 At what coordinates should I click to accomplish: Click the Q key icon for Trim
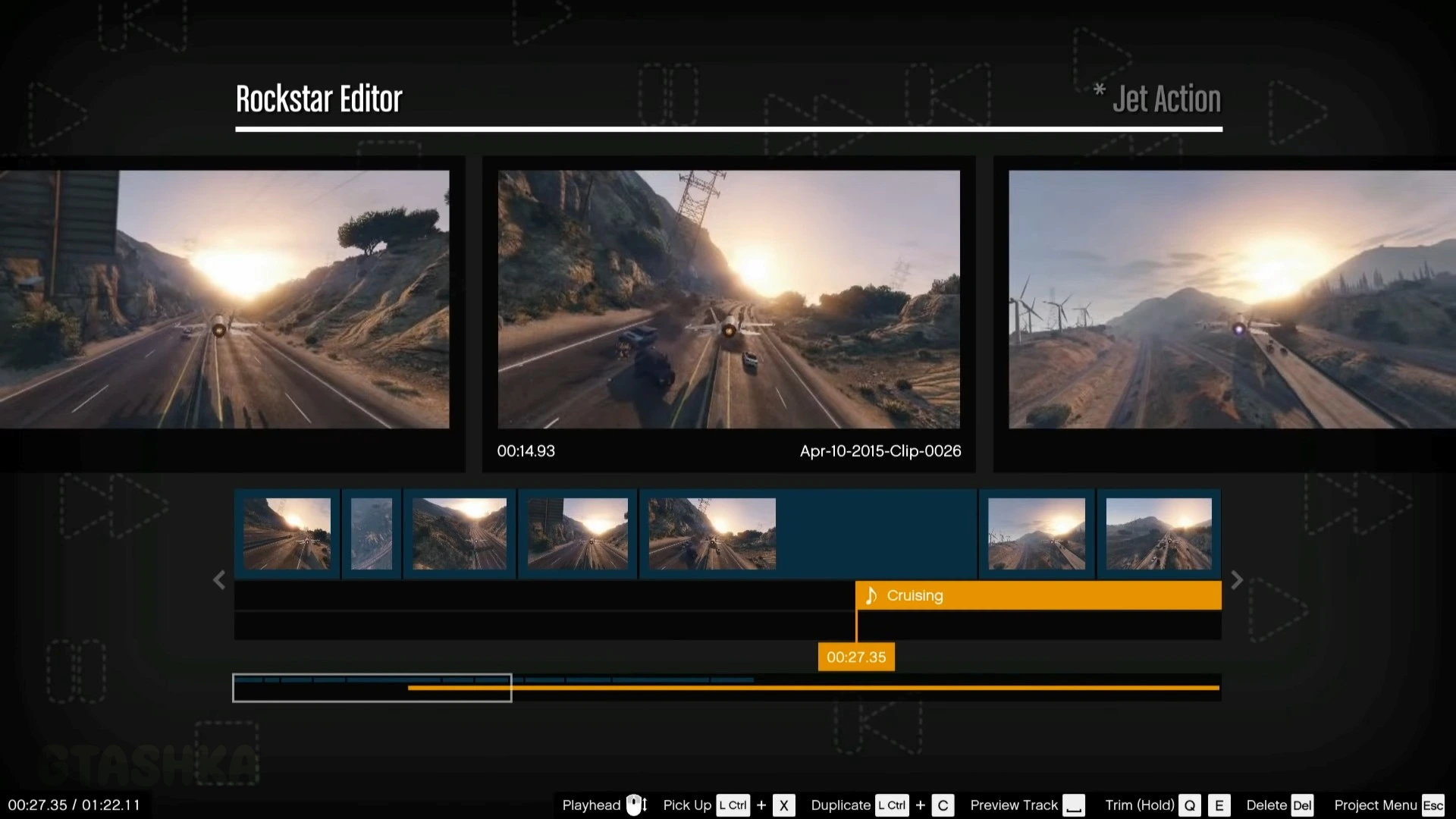[1190, 805]
